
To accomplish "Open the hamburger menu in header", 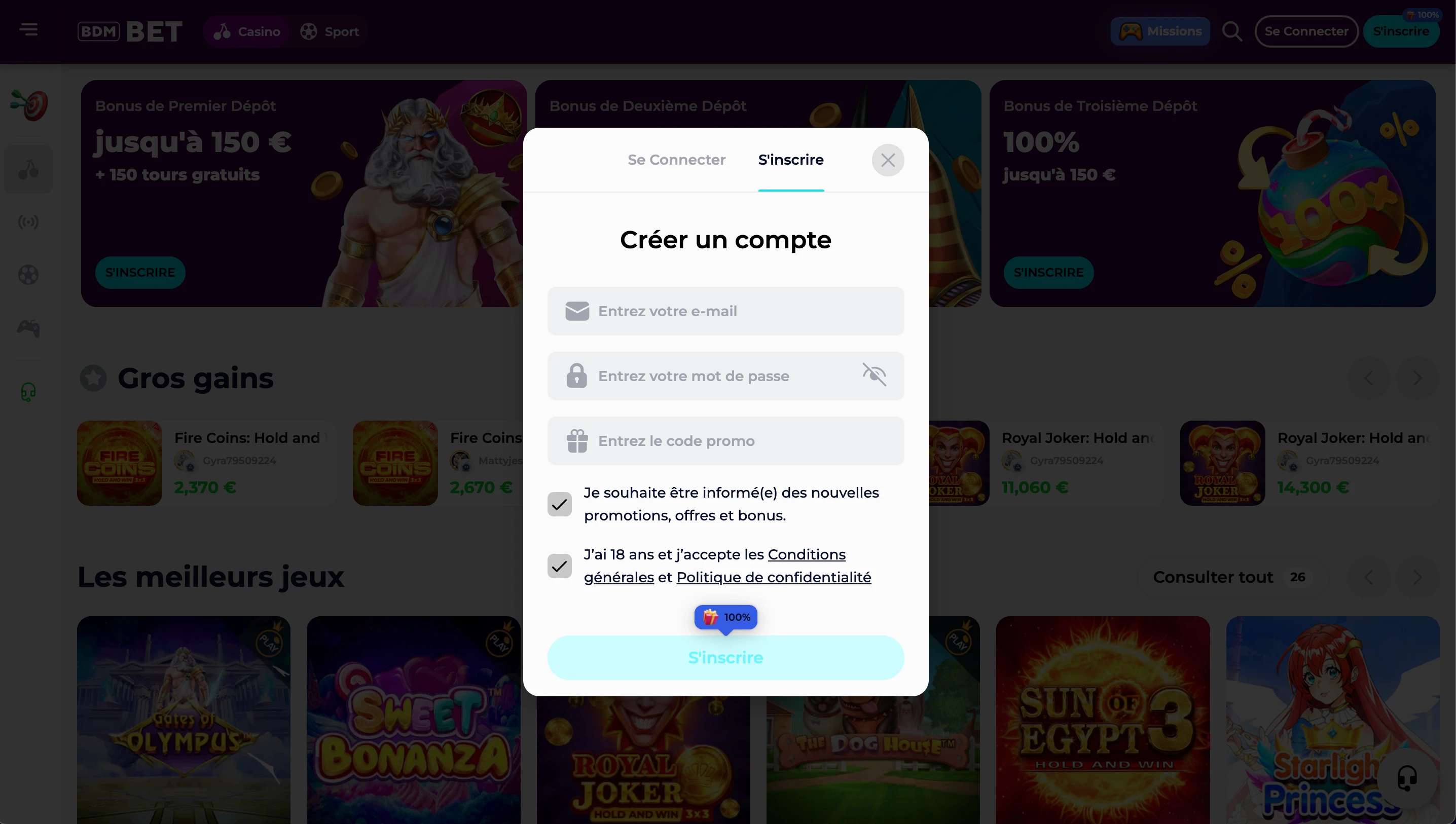I will [28, 29].
